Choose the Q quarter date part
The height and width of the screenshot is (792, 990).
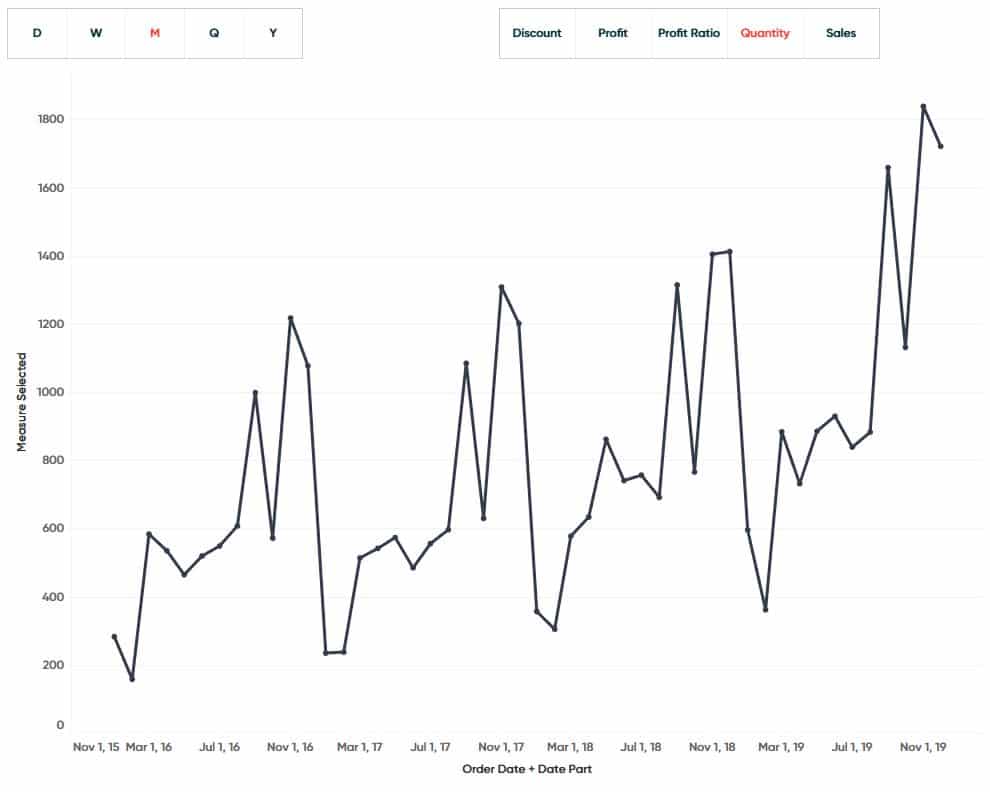[x=214, y=33]
